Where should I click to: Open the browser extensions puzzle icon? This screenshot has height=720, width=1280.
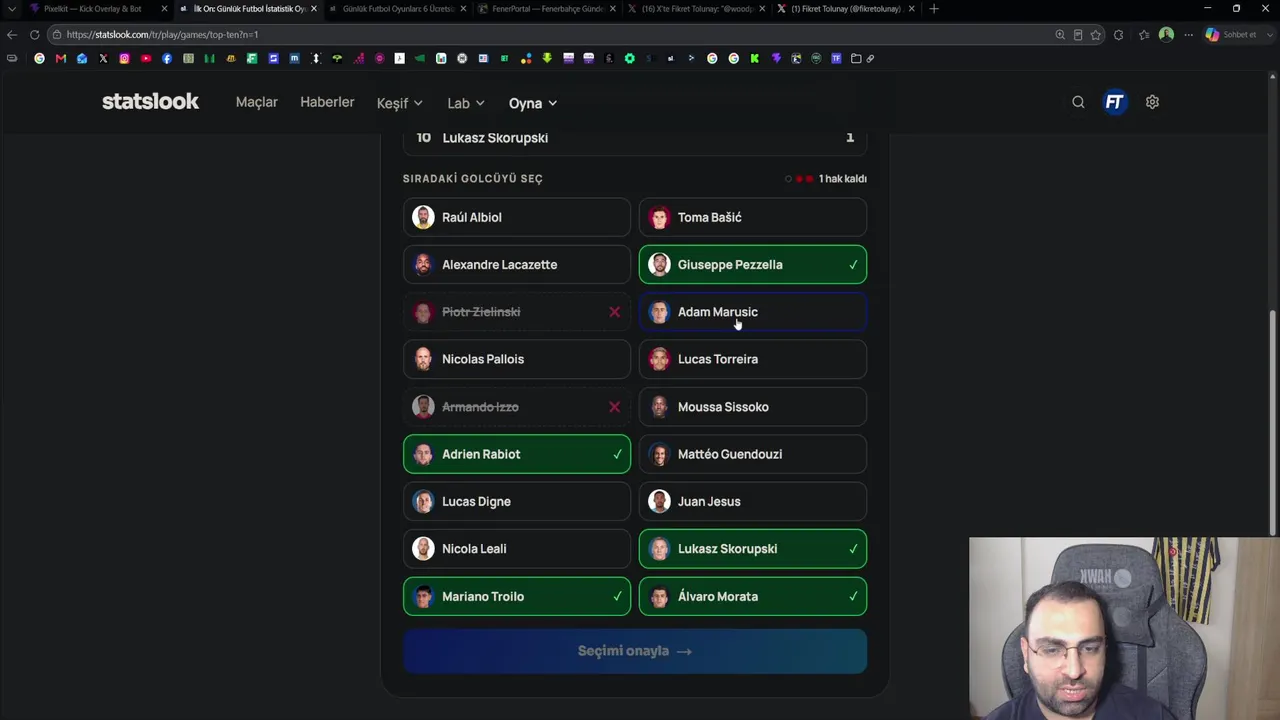1118,34
